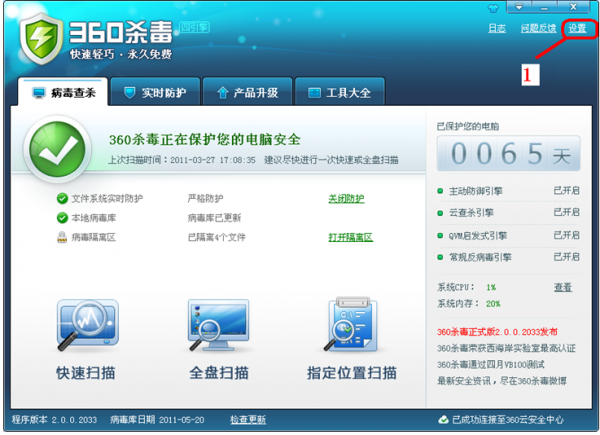Image resolution: width=600 pixels, height=435 pixels.
Task: Click the 主动防御引擎 green status dot
Action: (440, 191)
